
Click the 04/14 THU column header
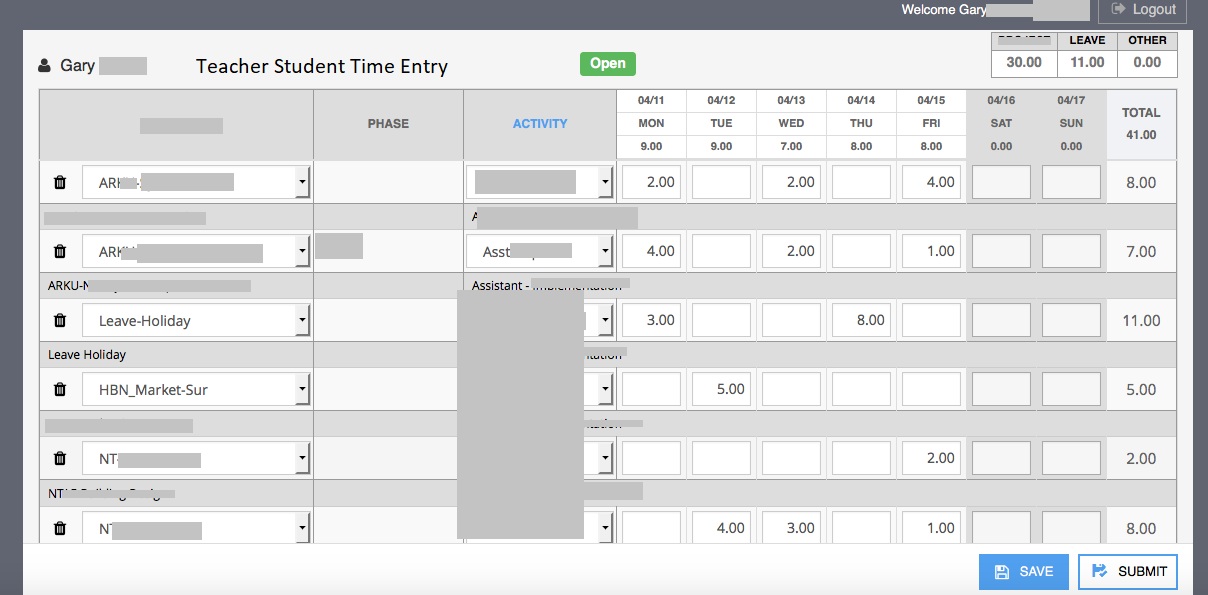tap(861, 124)
